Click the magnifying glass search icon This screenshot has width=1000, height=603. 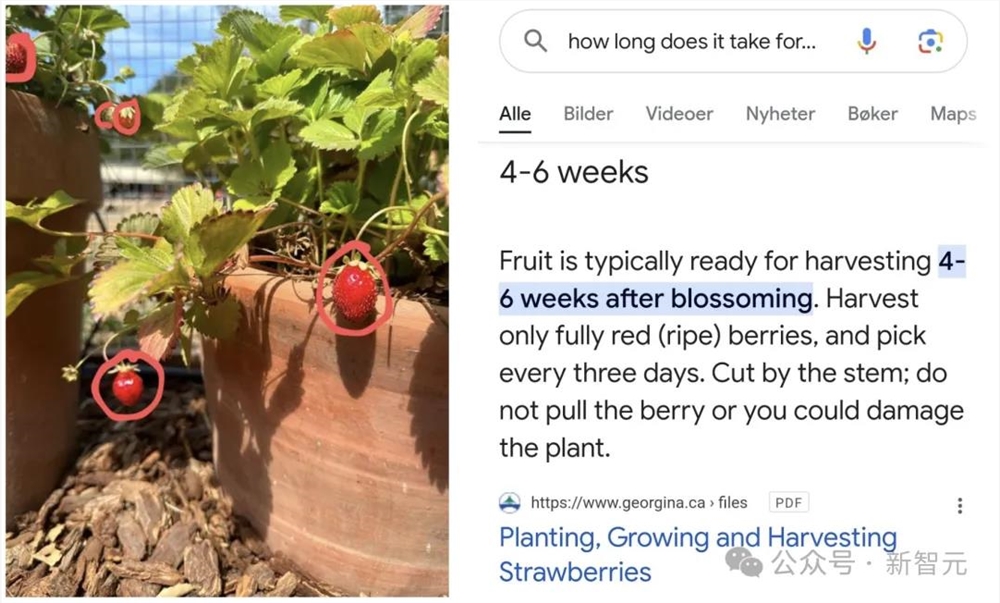pyautogui.click(x=535, y=41)
